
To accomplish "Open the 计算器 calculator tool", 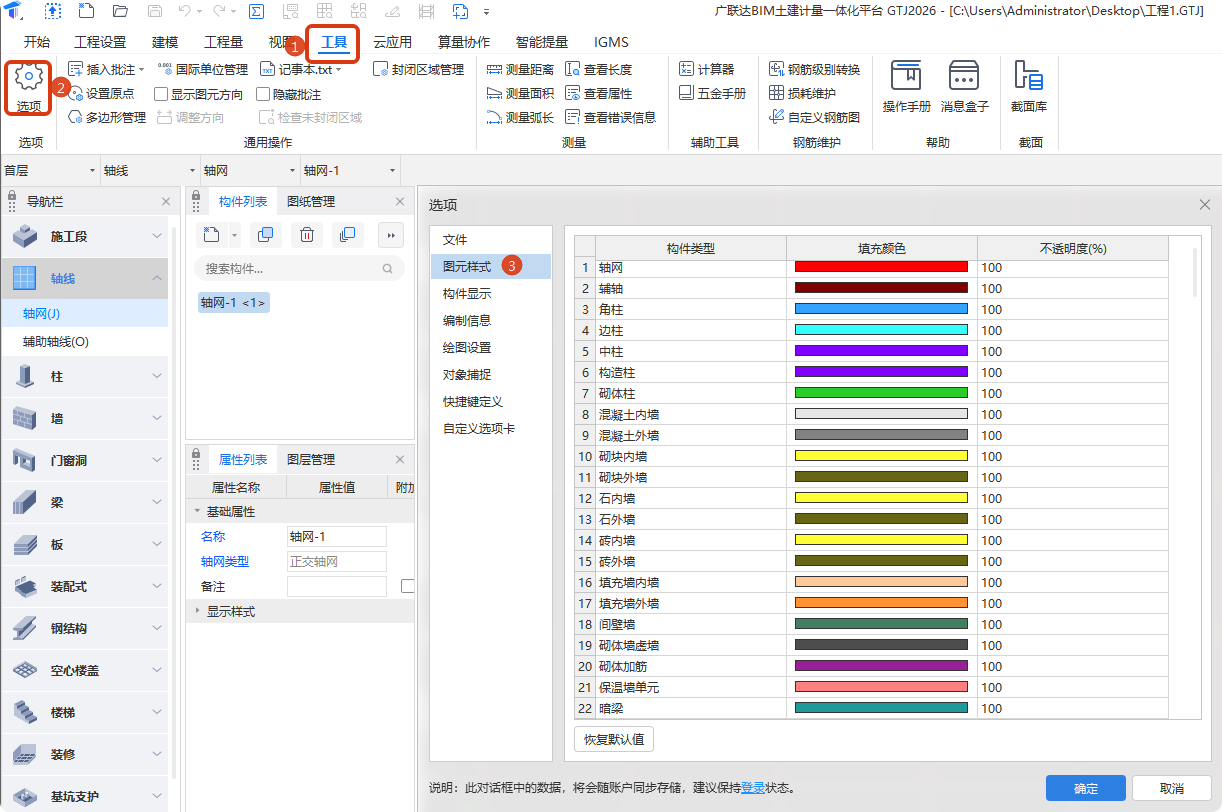I will tap(706, 69).
